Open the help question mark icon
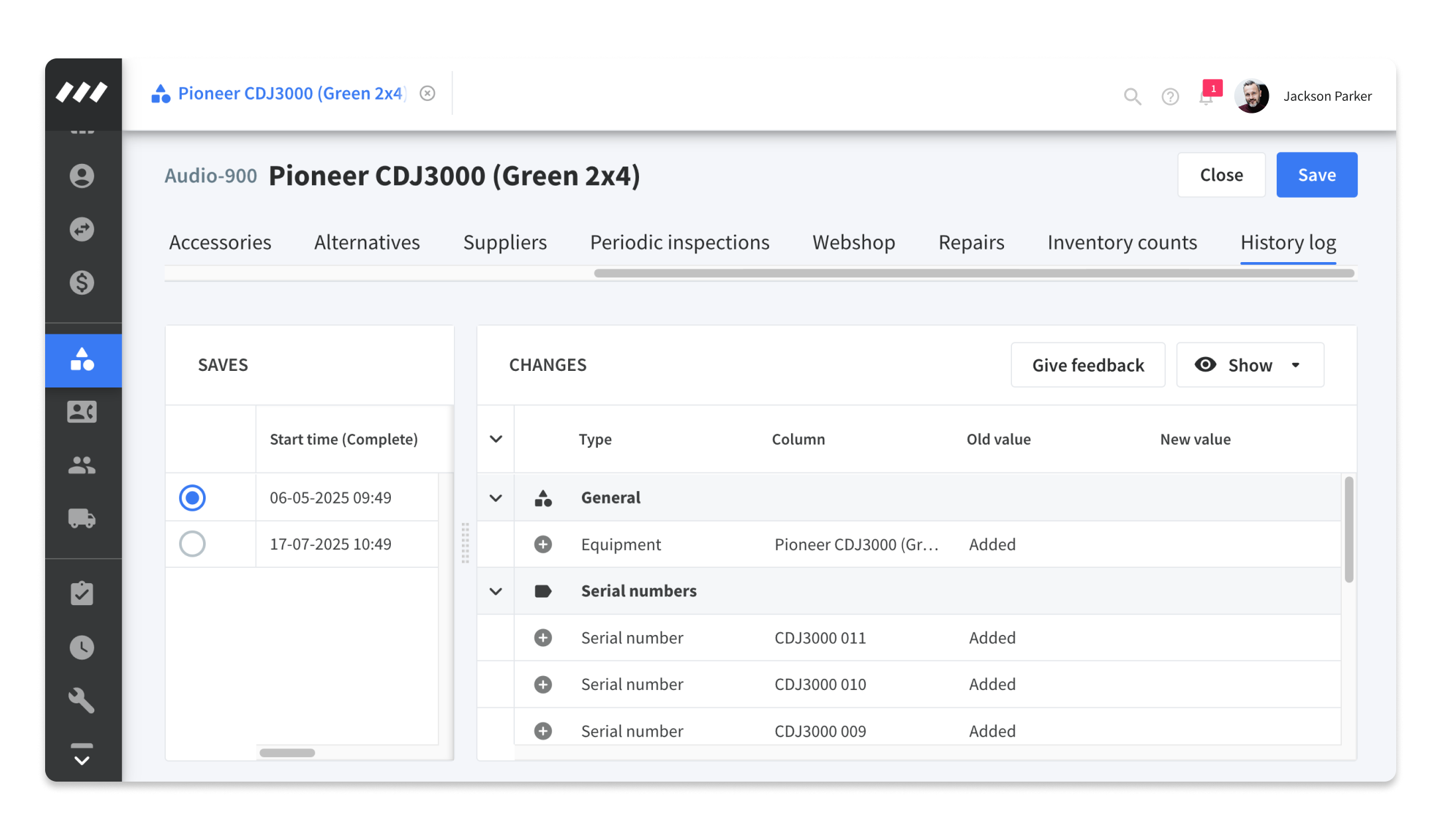The width and height of the screenshot is (1440, 840). point(1170,97)
